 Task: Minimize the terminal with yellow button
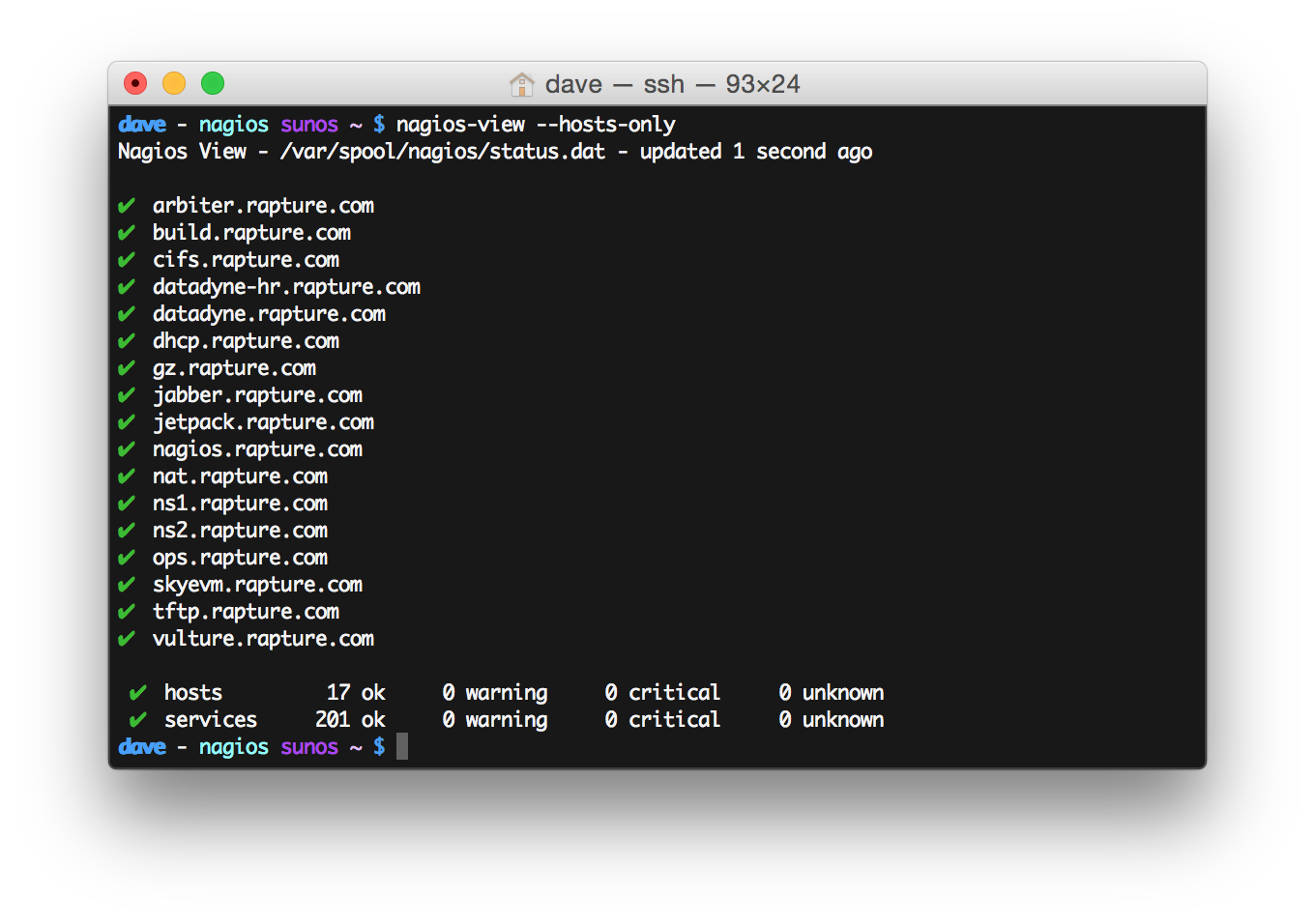pos(174,84)
